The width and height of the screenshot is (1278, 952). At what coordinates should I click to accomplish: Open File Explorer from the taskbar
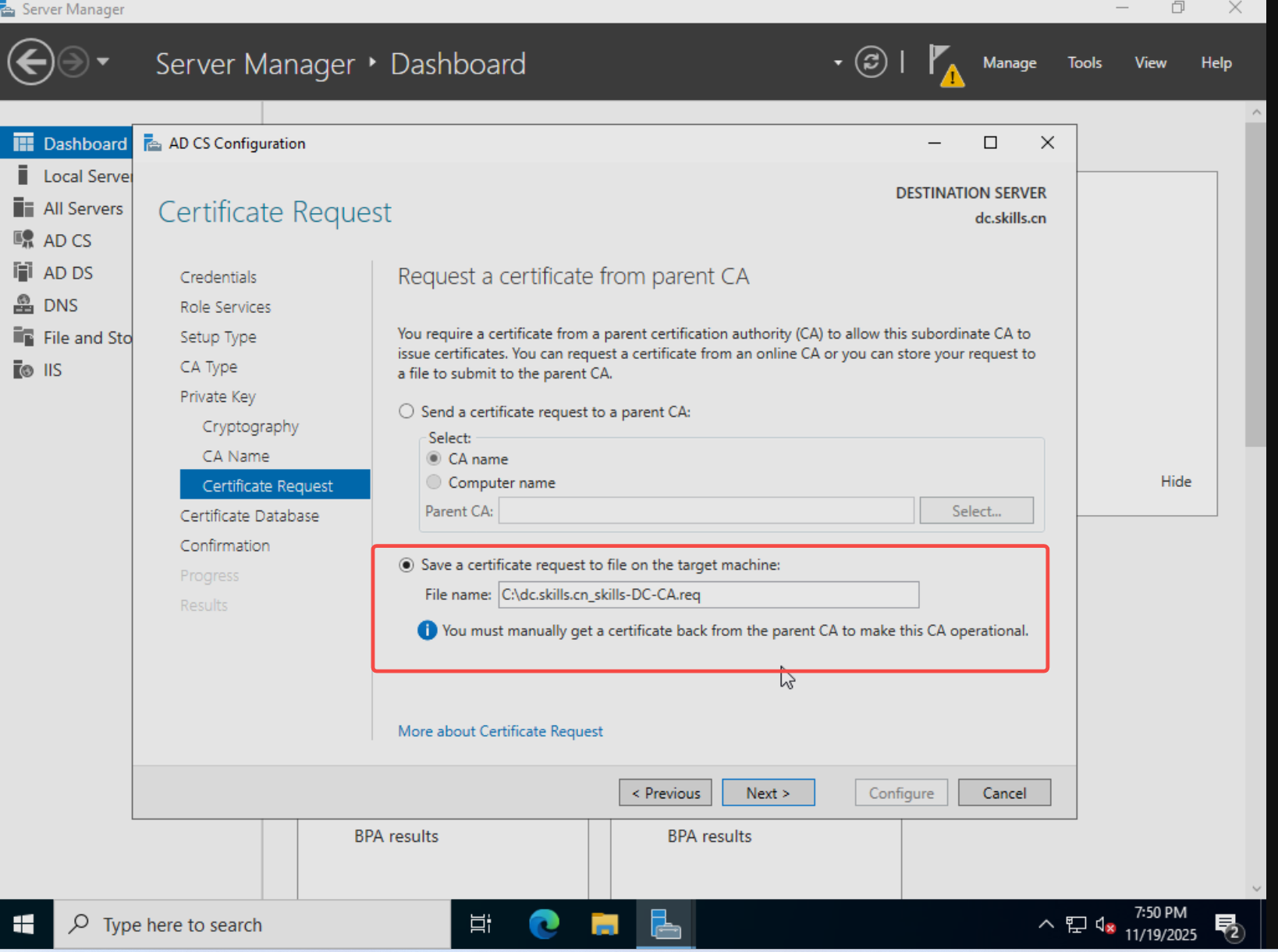[605, 925]
